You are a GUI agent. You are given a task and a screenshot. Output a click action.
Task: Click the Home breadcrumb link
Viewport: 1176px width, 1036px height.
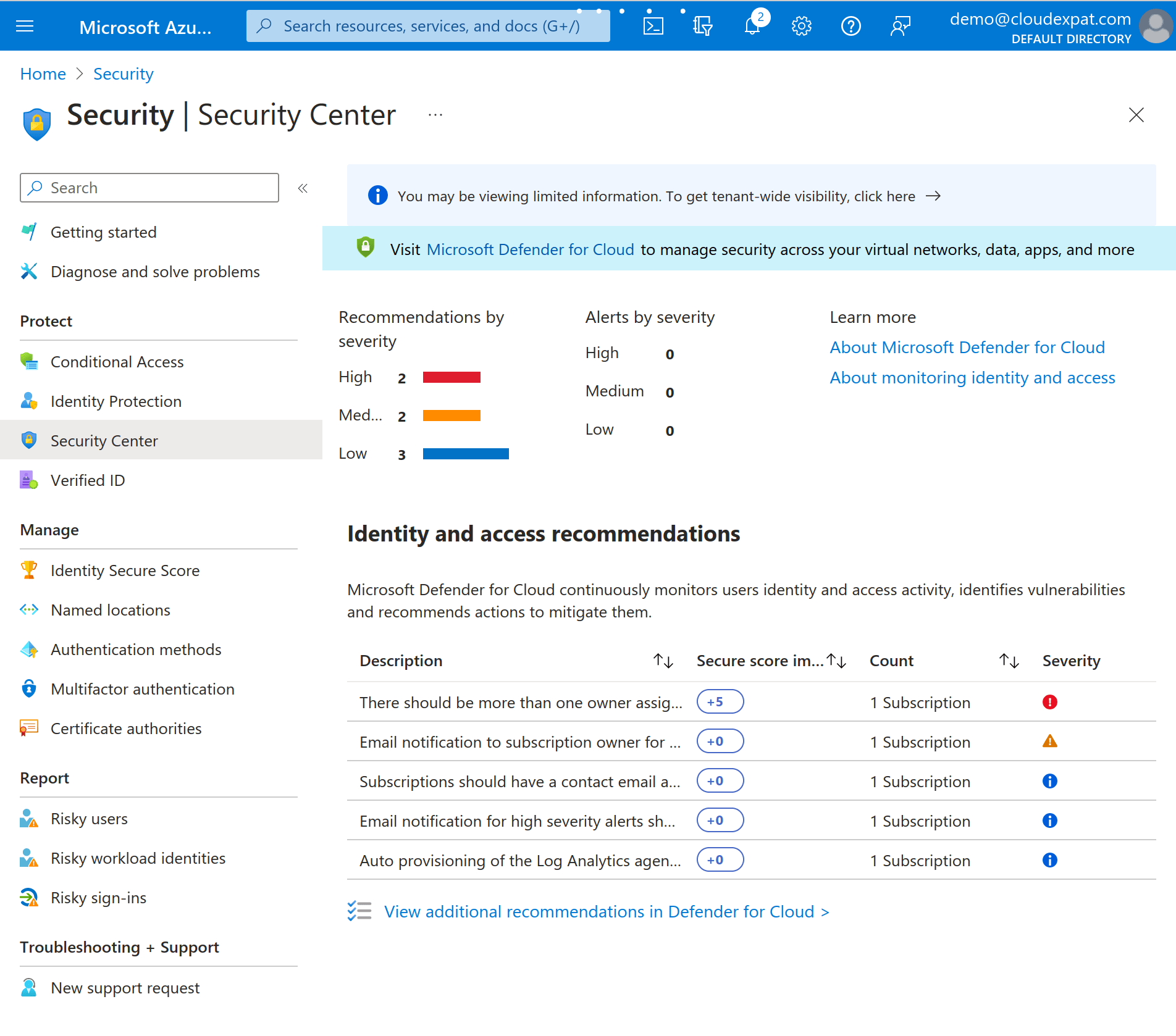click(43, 74)
